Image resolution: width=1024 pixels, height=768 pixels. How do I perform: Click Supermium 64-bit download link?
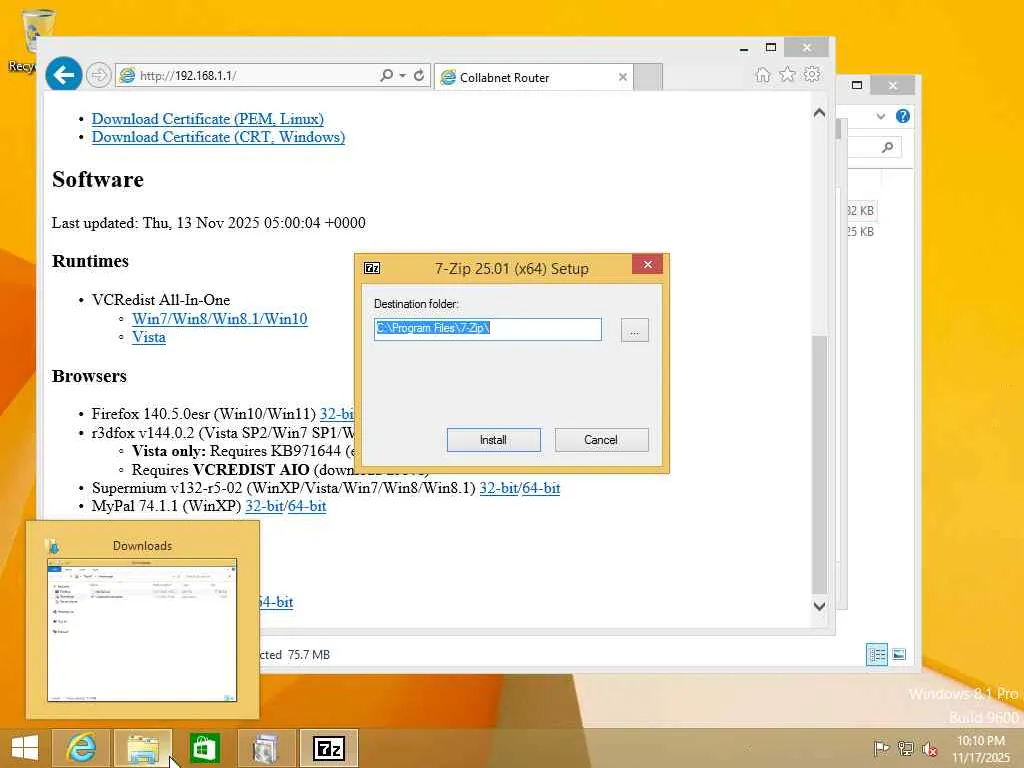pos(541,488)
